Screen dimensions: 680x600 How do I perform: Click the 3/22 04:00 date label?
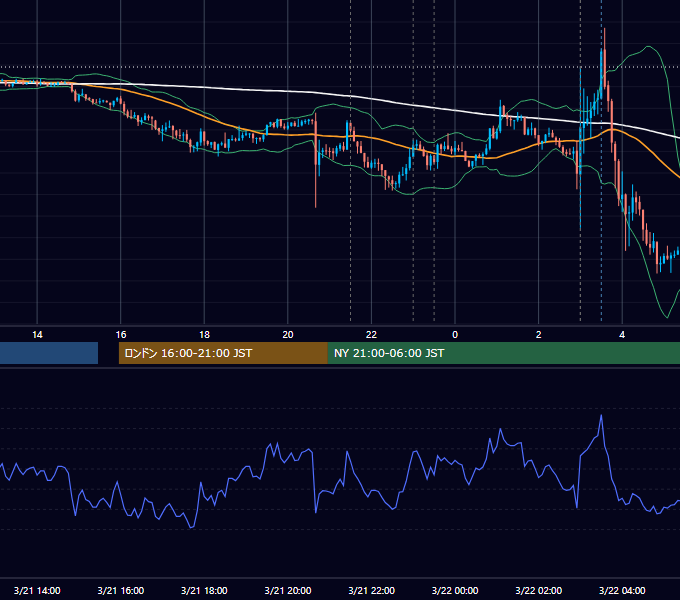pos(622,590)
